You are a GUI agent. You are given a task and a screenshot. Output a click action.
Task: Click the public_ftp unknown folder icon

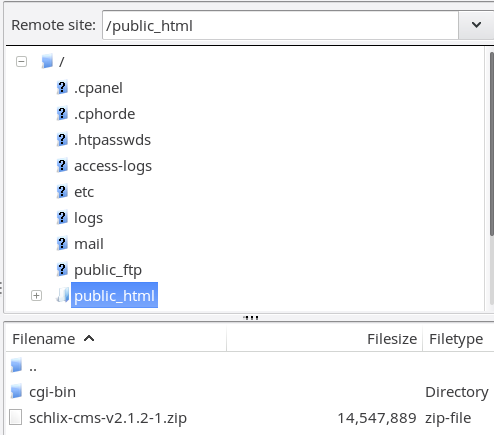[62, 269]
